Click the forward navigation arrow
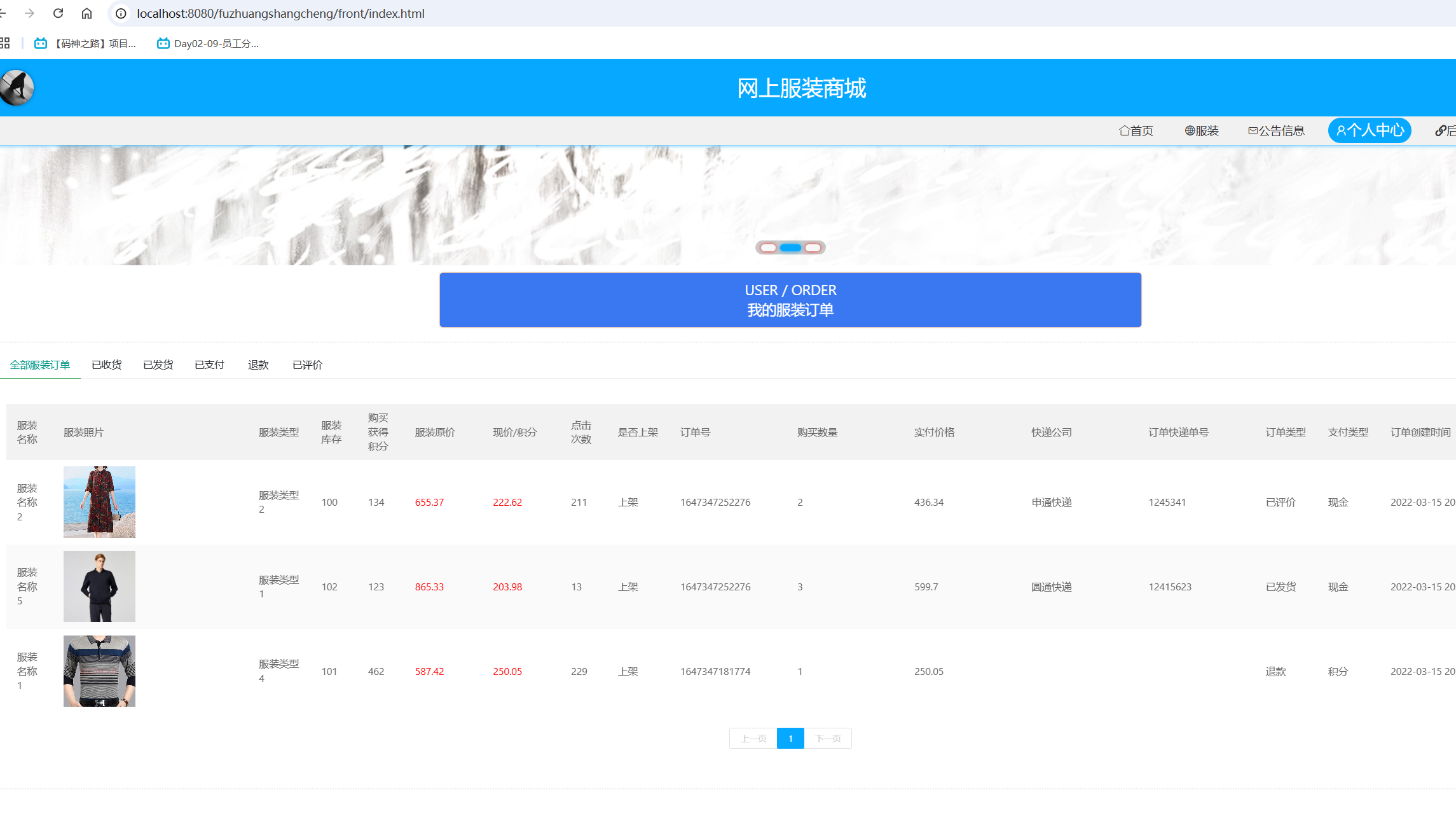 pyautogui.click(x=29, y=13)
